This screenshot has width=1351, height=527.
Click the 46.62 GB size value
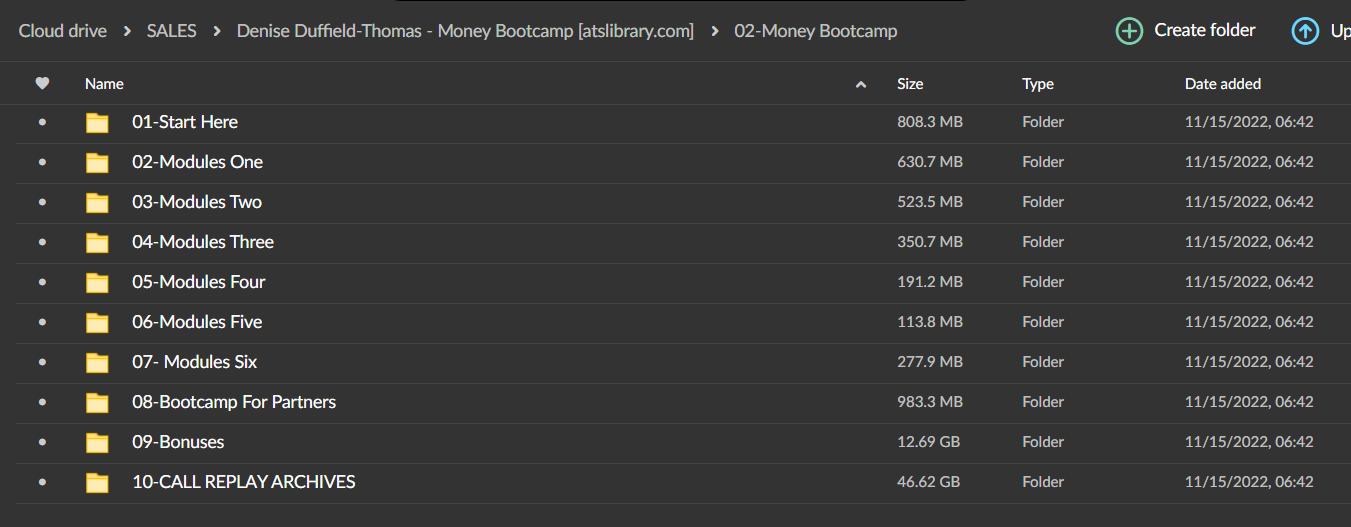(x=928, y=482)
